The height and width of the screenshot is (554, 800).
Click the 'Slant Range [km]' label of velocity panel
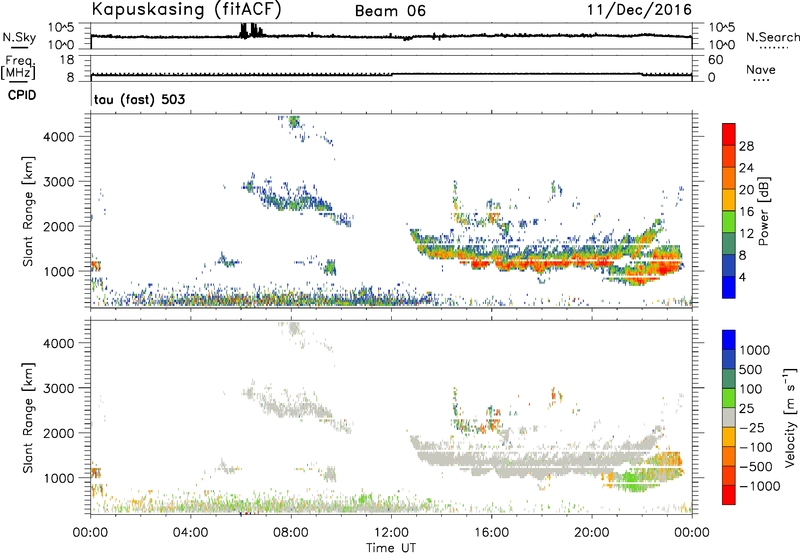(28, 417)
